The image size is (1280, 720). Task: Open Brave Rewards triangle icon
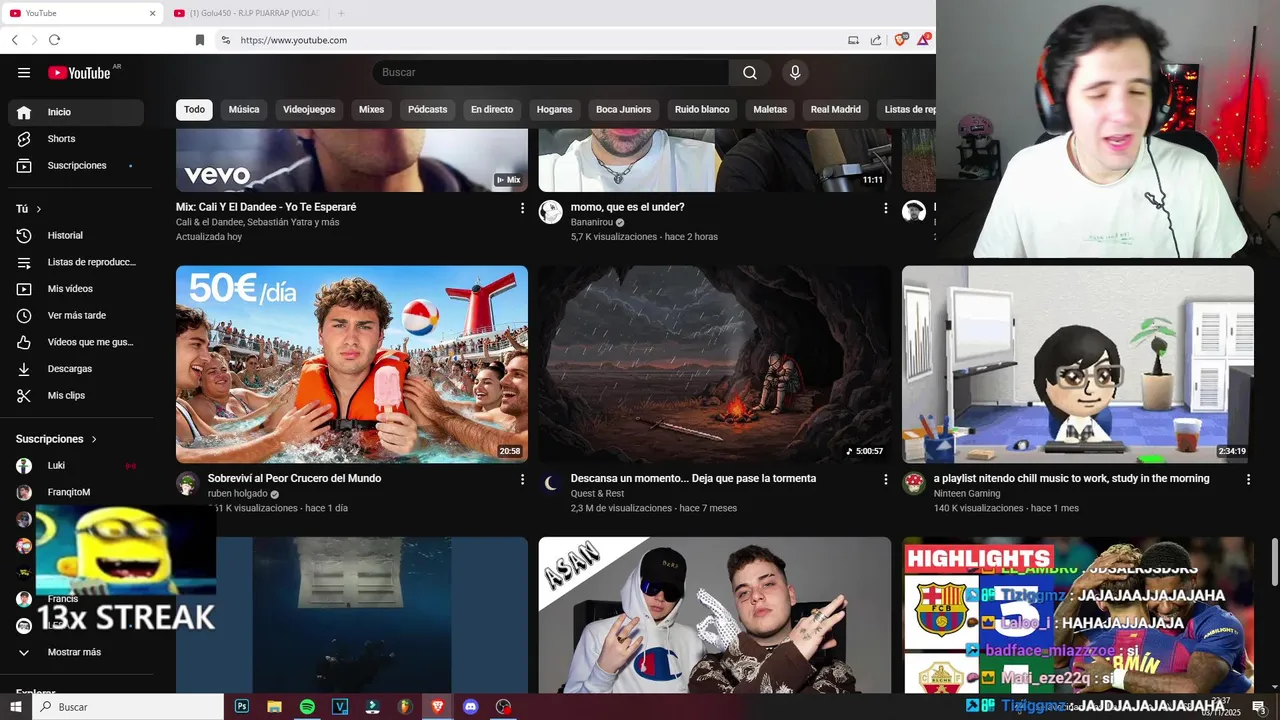[x=923, y=40]
